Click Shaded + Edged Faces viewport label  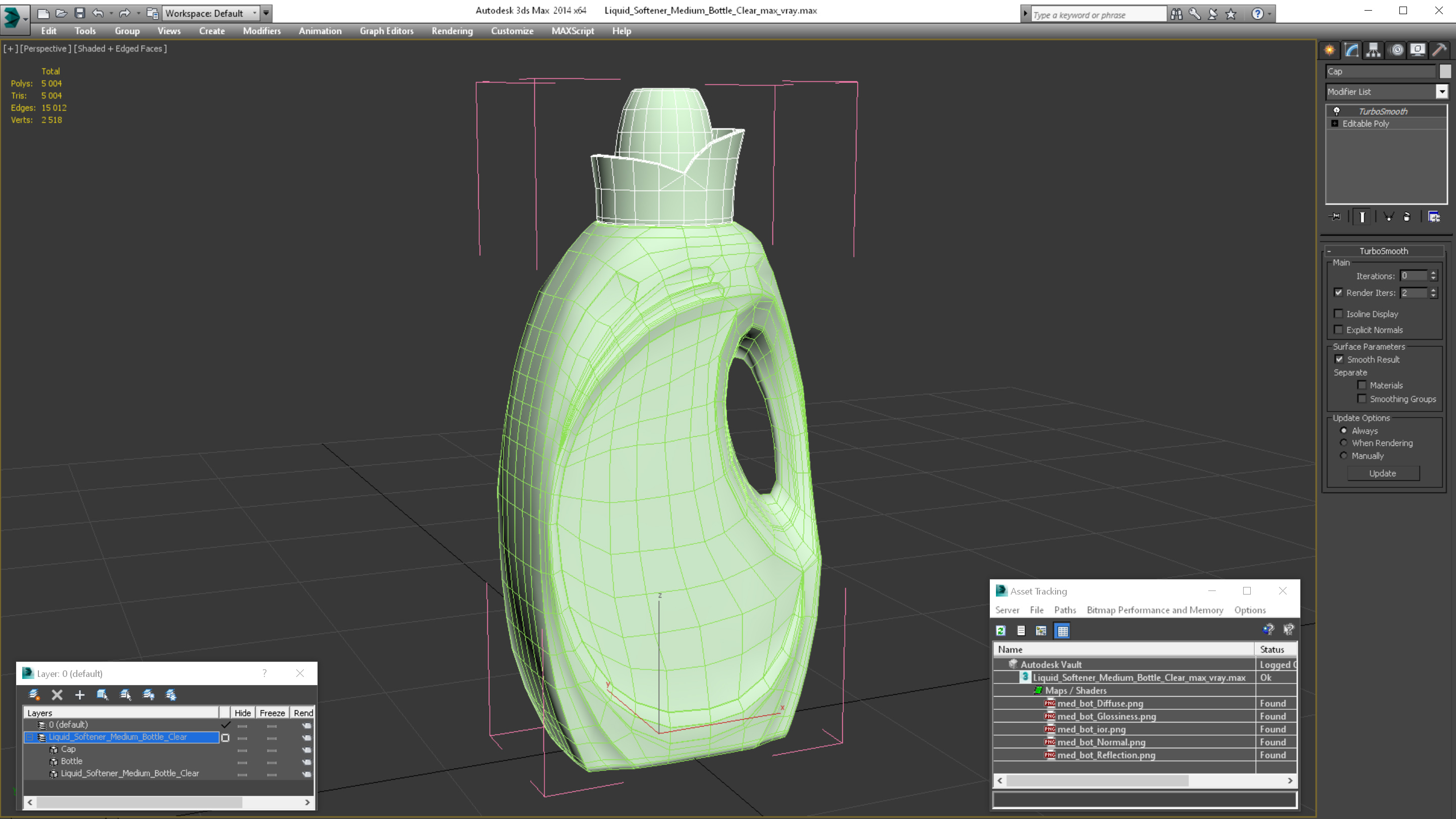tap(121, 49)
